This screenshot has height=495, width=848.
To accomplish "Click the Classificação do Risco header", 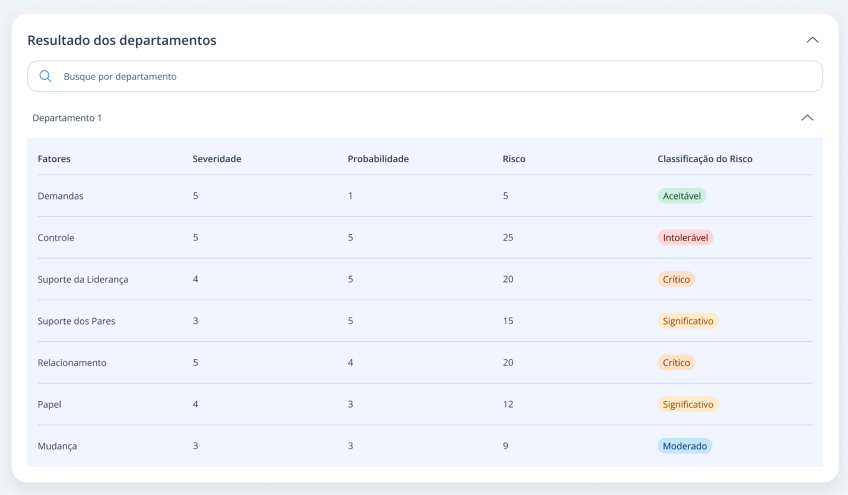I will (705, 159).
